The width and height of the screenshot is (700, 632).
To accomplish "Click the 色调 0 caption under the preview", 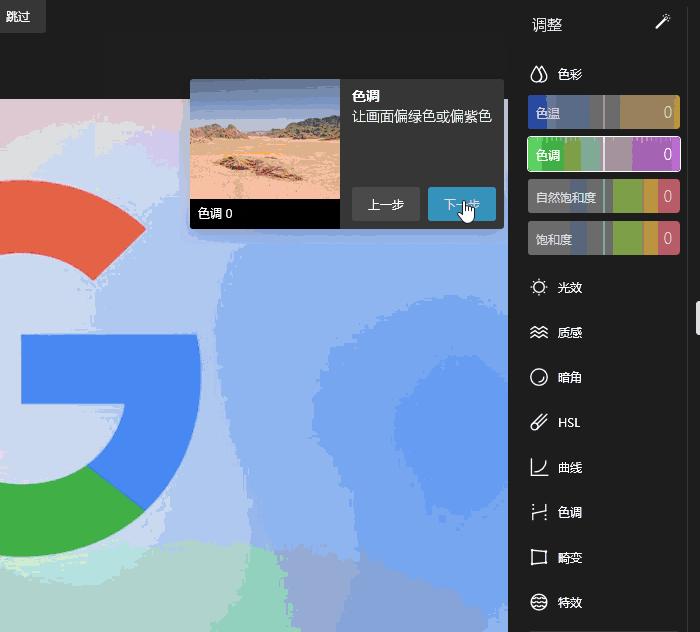I will [x=215, y=213].
